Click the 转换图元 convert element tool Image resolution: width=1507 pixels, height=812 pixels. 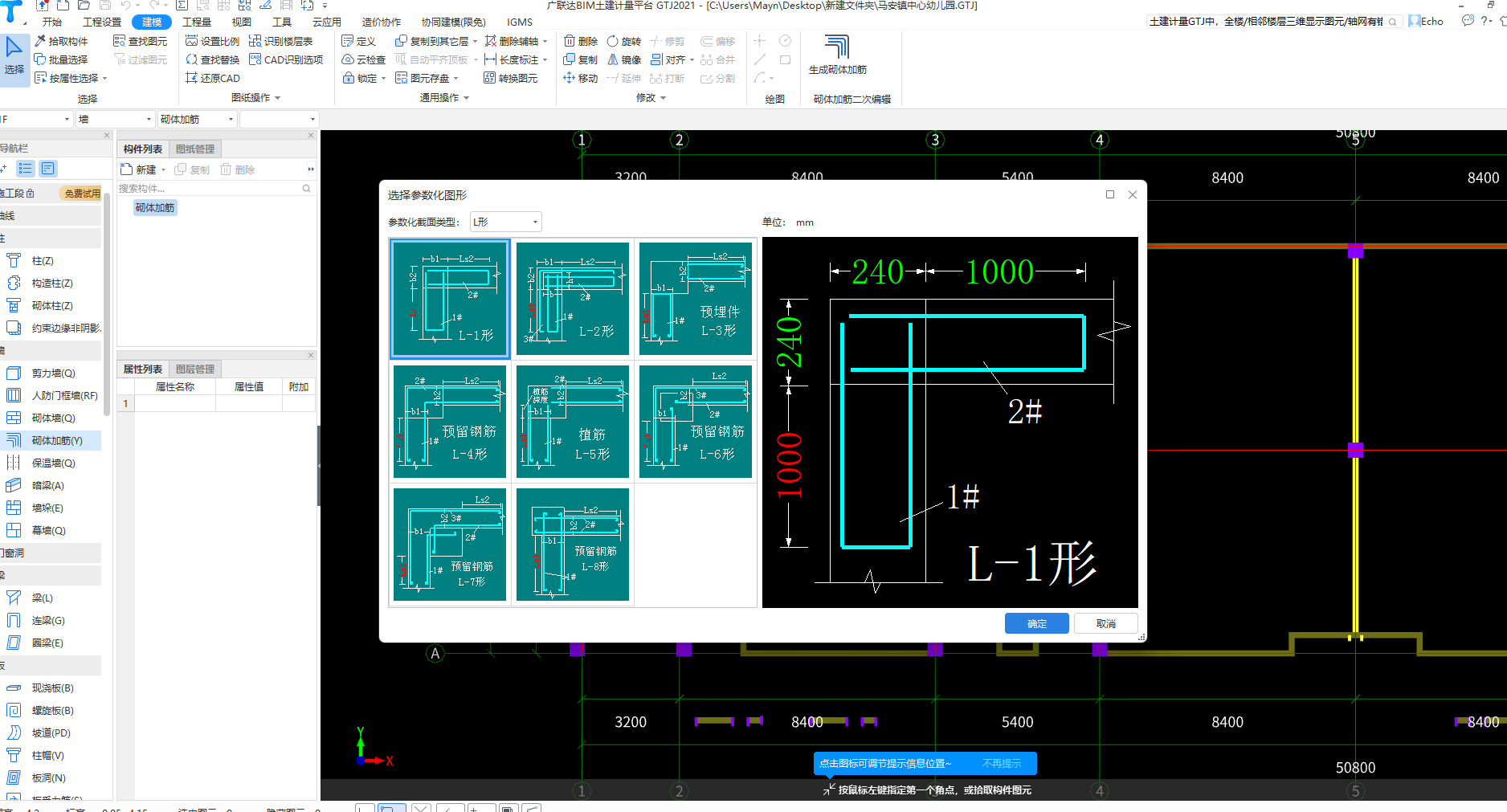[x=511, y=78]
